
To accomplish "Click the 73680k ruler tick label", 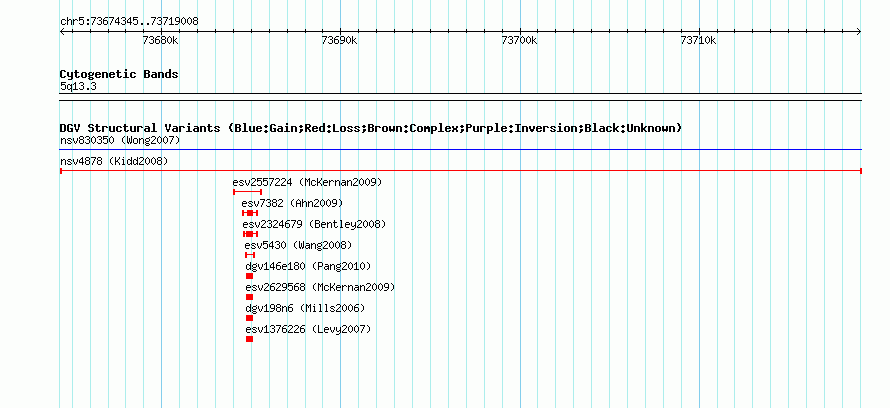I will pos(161,41).
